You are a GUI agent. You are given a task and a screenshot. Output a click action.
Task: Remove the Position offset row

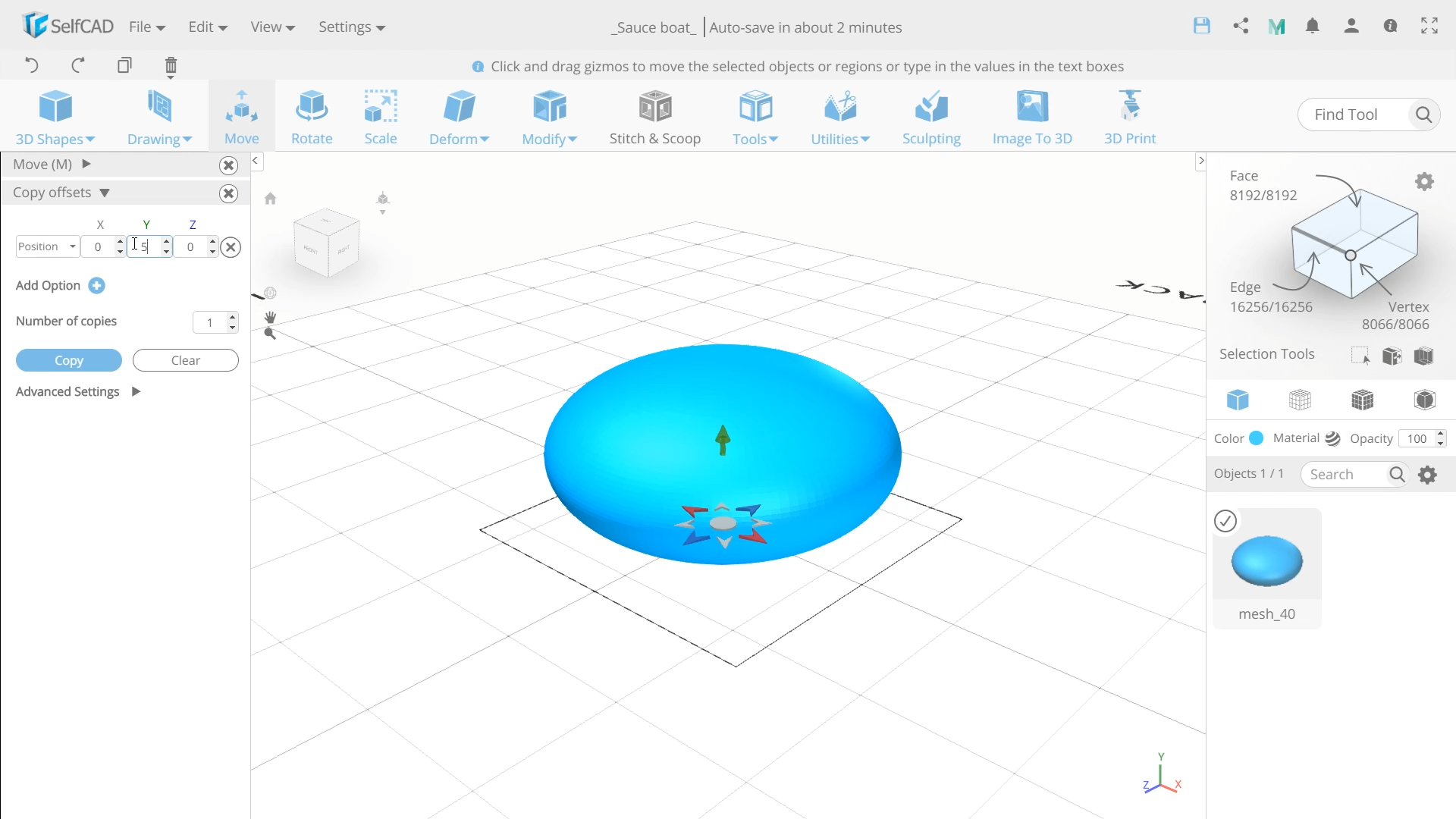(x=231, y=247)
